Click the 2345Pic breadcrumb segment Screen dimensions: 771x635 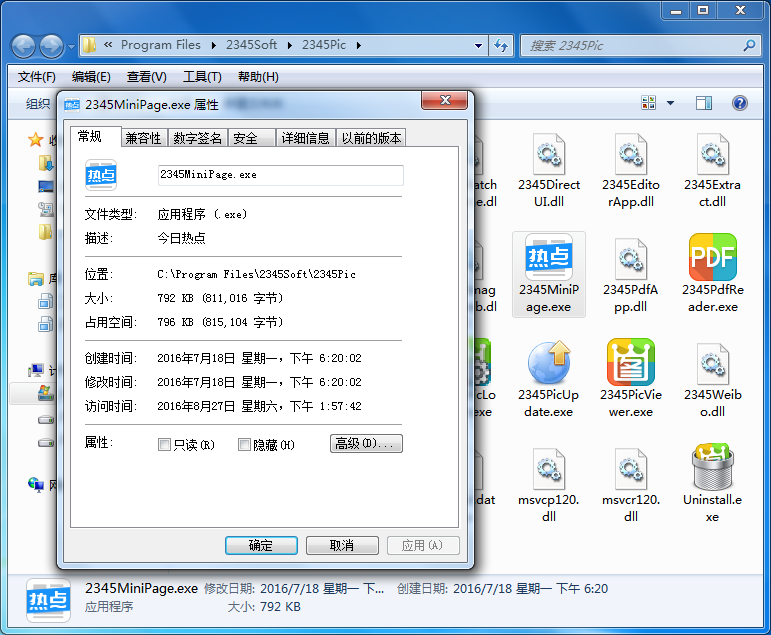point(324,45)
